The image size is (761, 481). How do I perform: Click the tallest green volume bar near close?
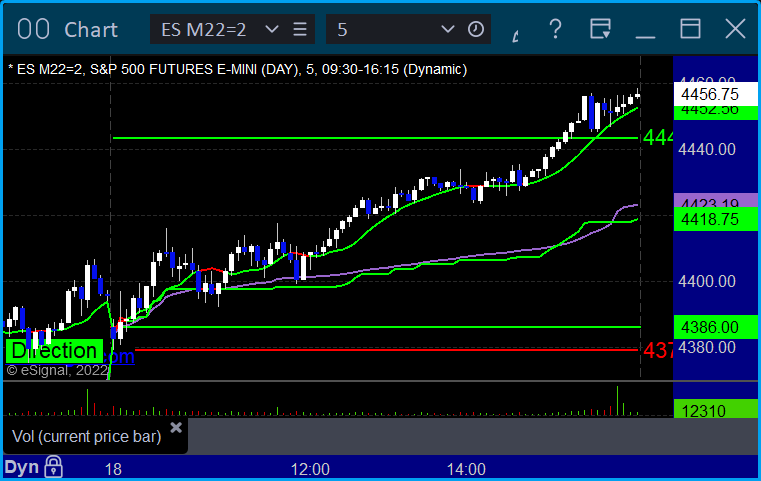click(617, 401)
